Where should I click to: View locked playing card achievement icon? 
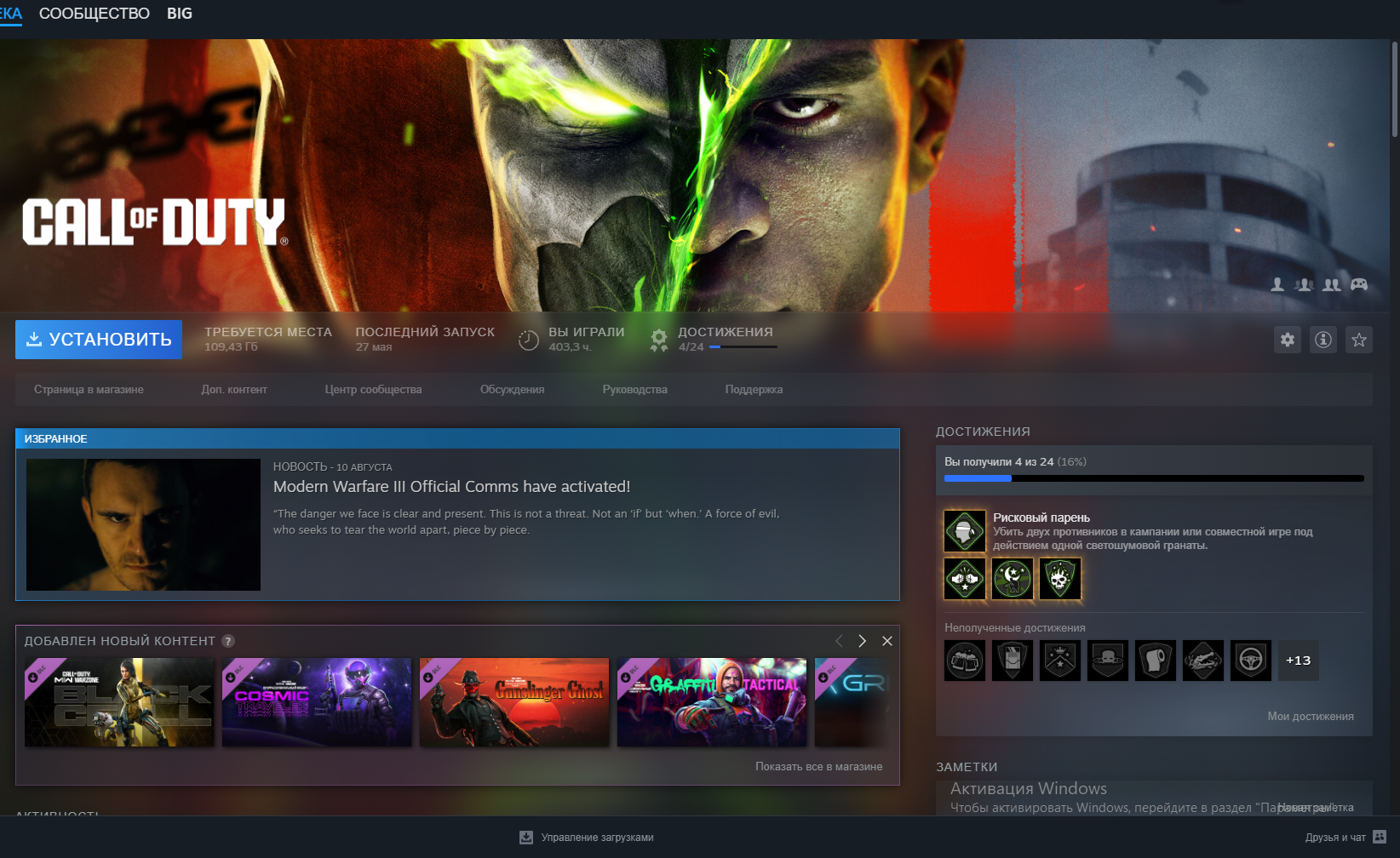(1013, 661)
